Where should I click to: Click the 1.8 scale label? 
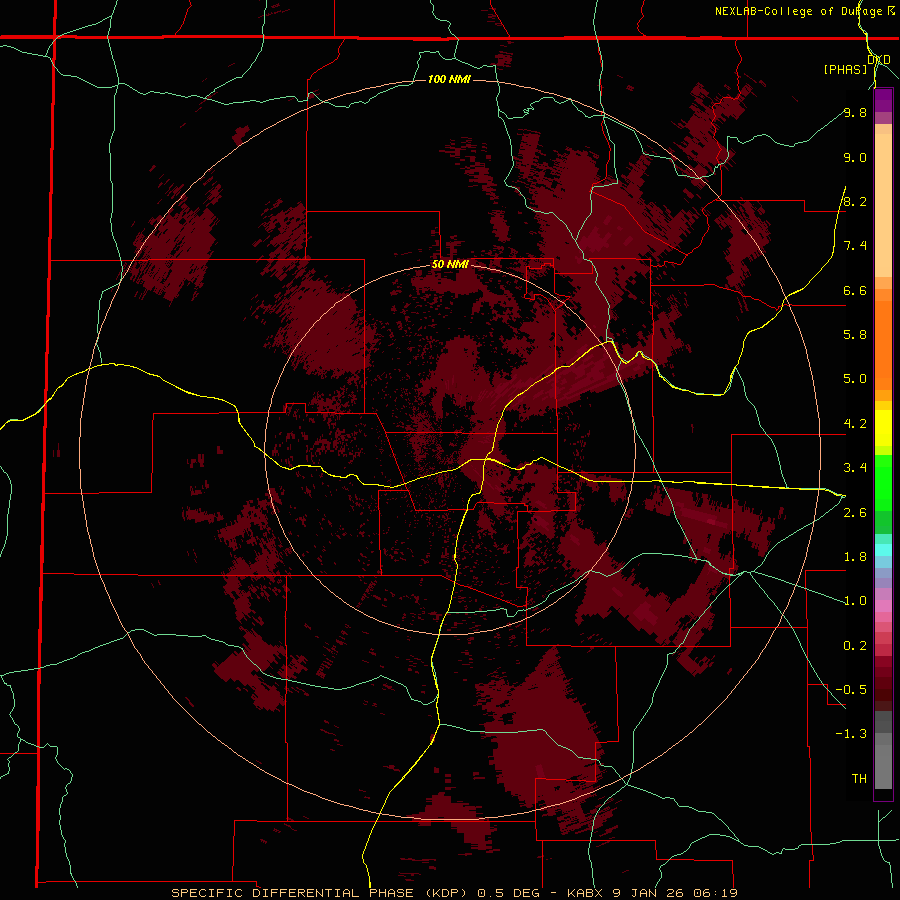855,557
